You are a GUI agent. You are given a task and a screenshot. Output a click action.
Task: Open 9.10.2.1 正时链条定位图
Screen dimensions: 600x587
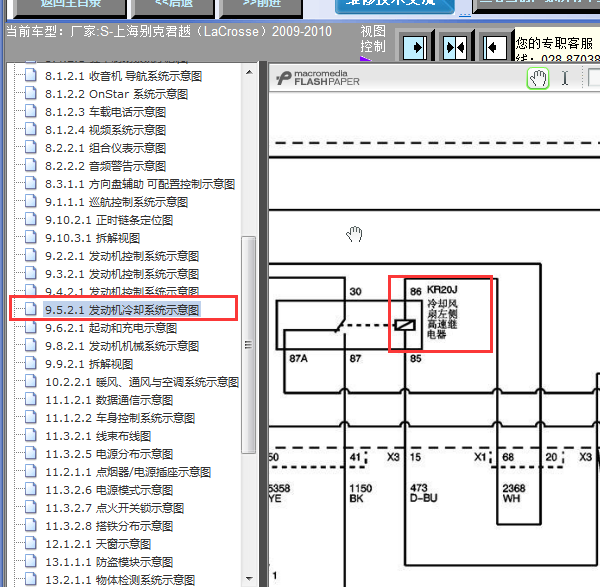point(109,220)
